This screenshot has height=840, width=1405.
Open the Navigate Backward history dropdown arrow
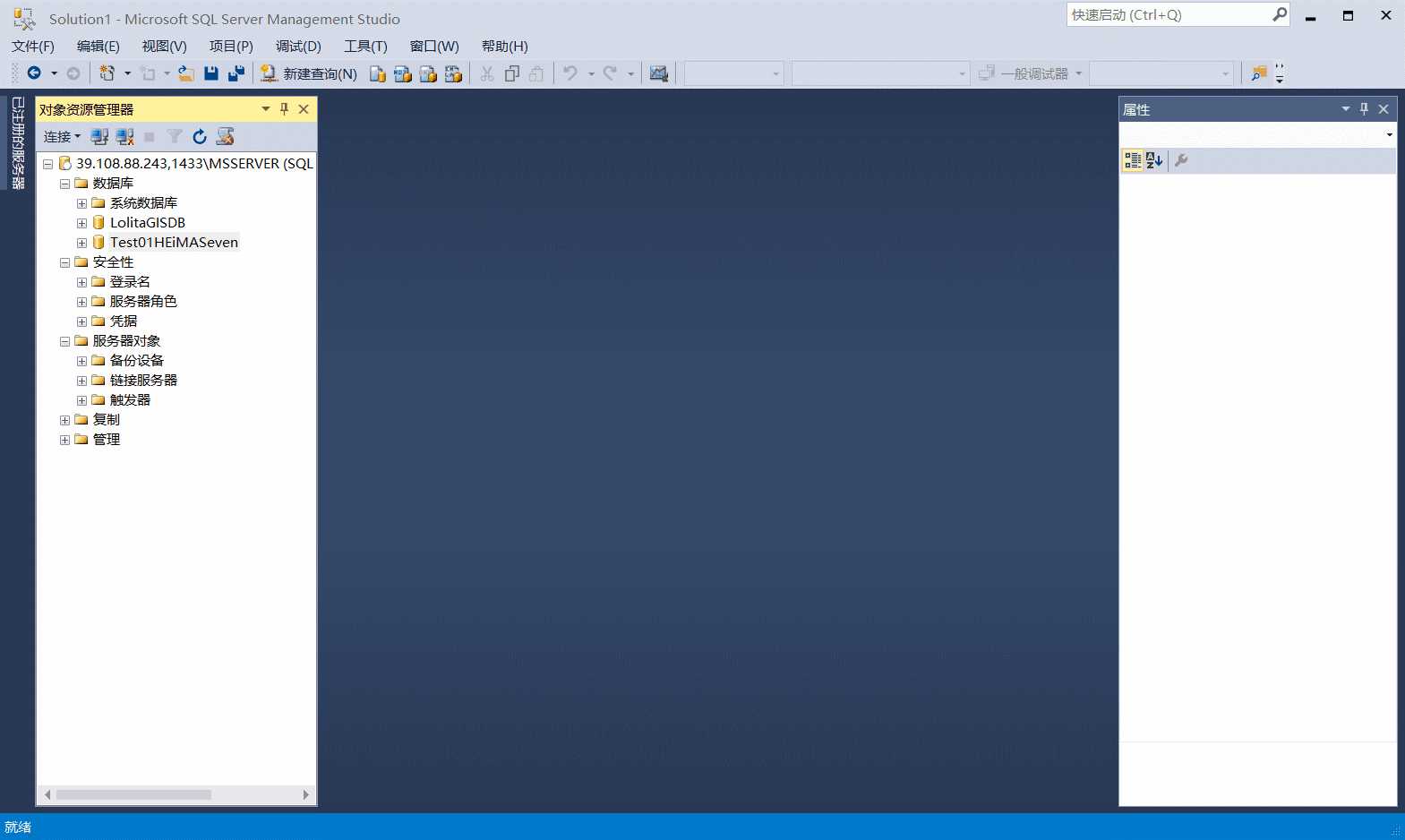pos(54,73)
